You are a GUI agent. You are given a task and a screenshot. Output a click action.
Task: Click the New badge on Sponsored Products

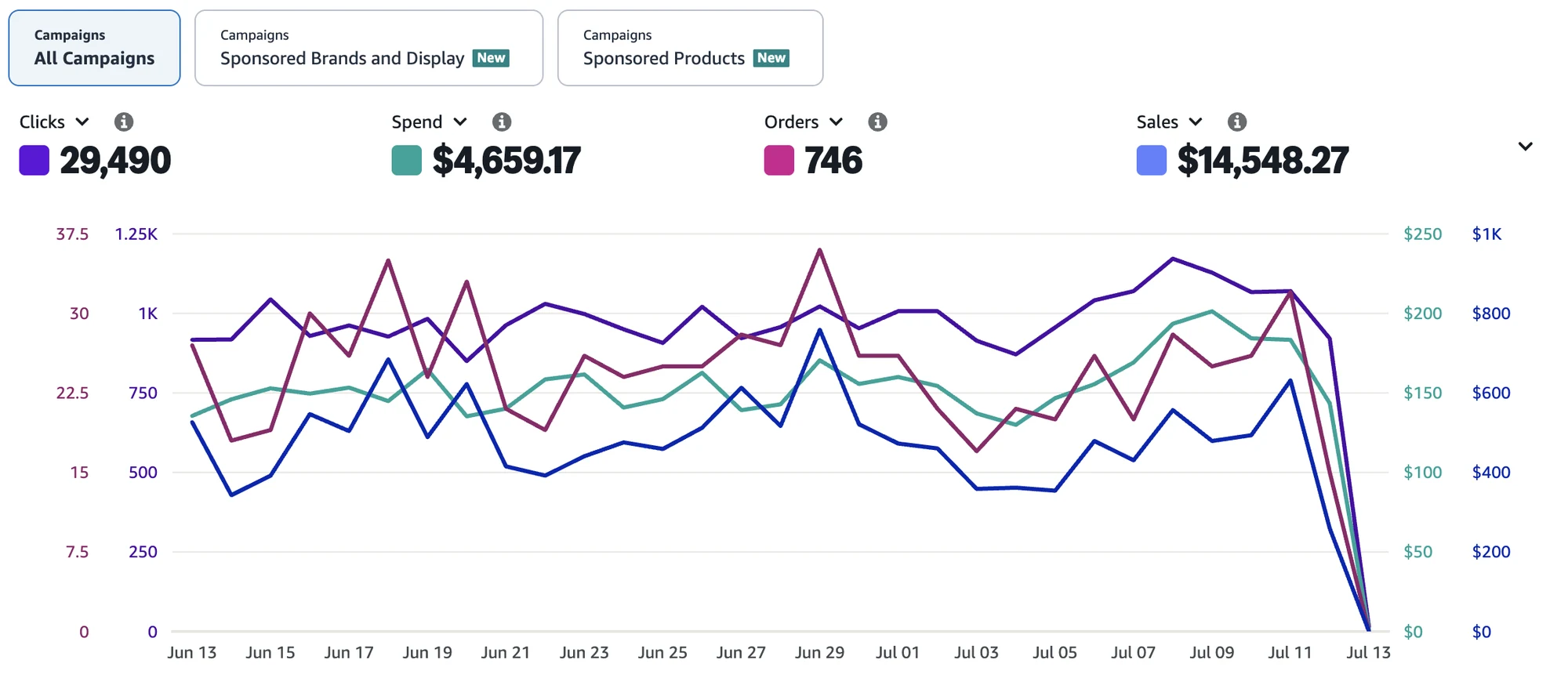pyautogui.click(x=771, y=58)
